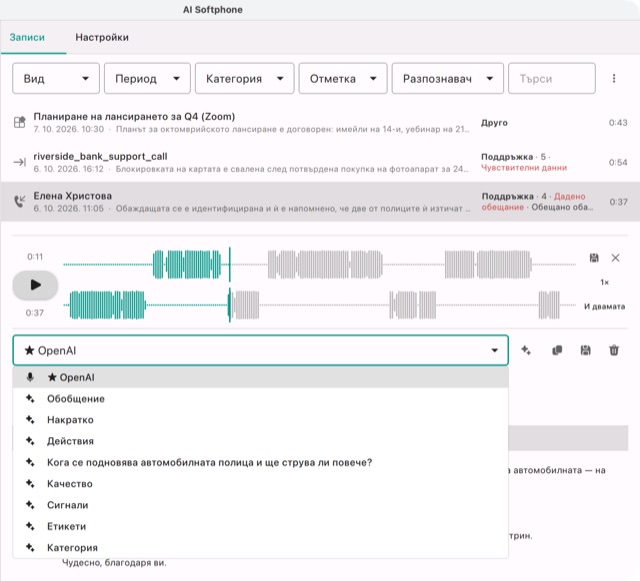The image size is (640, 581).
Task: Click the sparkle icon beside Действия
Action: tap(30, 441)
